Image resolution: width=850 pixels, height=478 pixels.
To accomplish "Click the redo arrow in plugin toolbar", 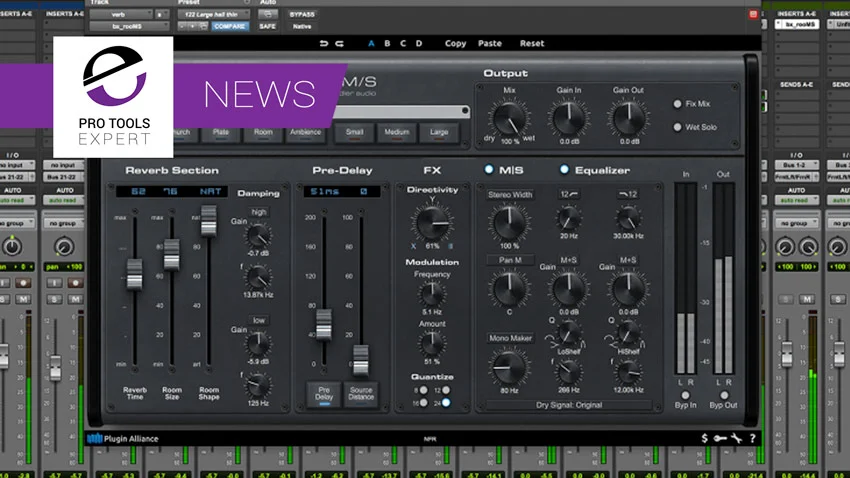I will click(339, 43).
